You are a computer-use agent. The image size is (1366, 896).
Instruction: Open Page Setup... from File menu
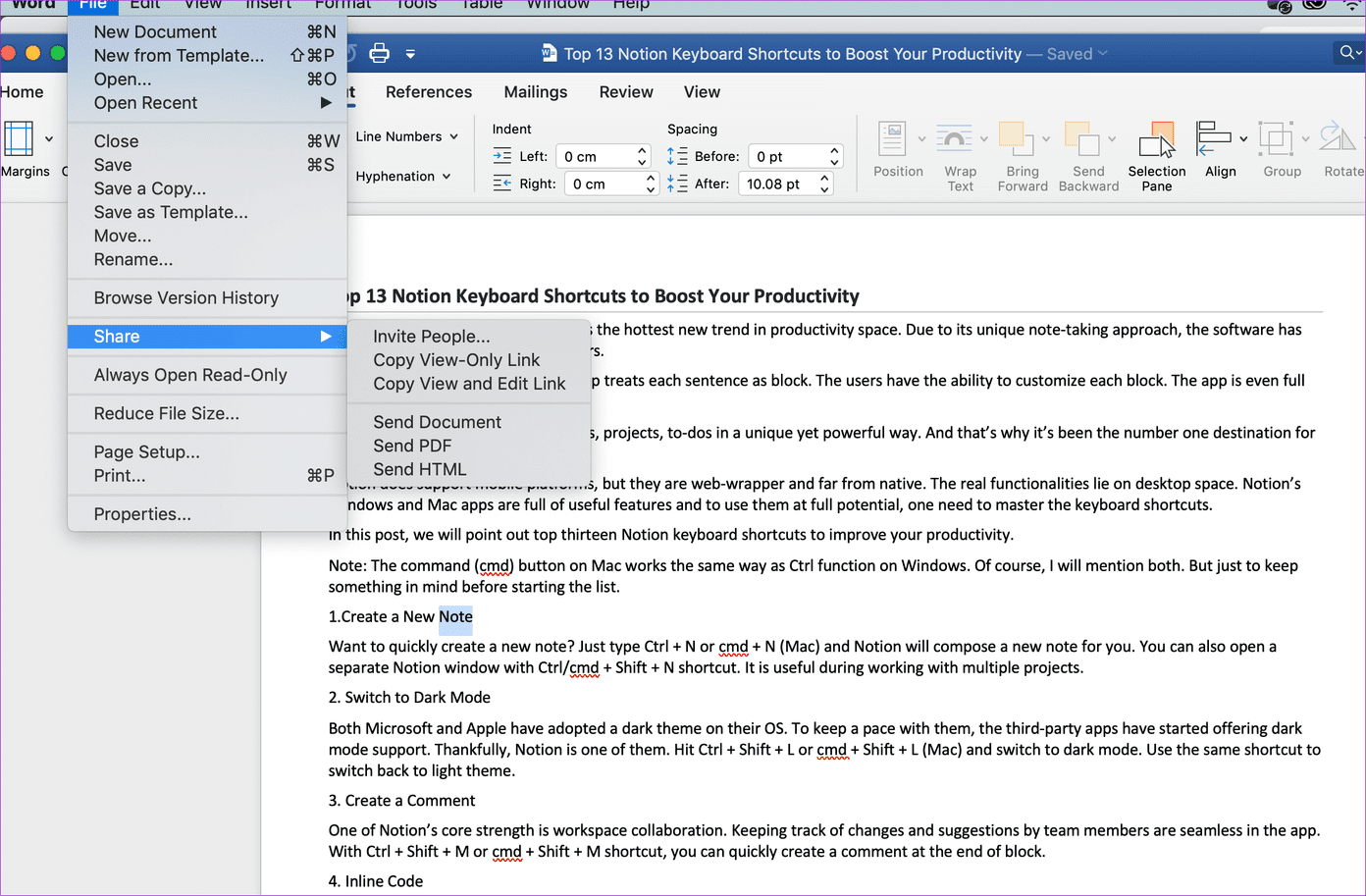tap(207, 451)
